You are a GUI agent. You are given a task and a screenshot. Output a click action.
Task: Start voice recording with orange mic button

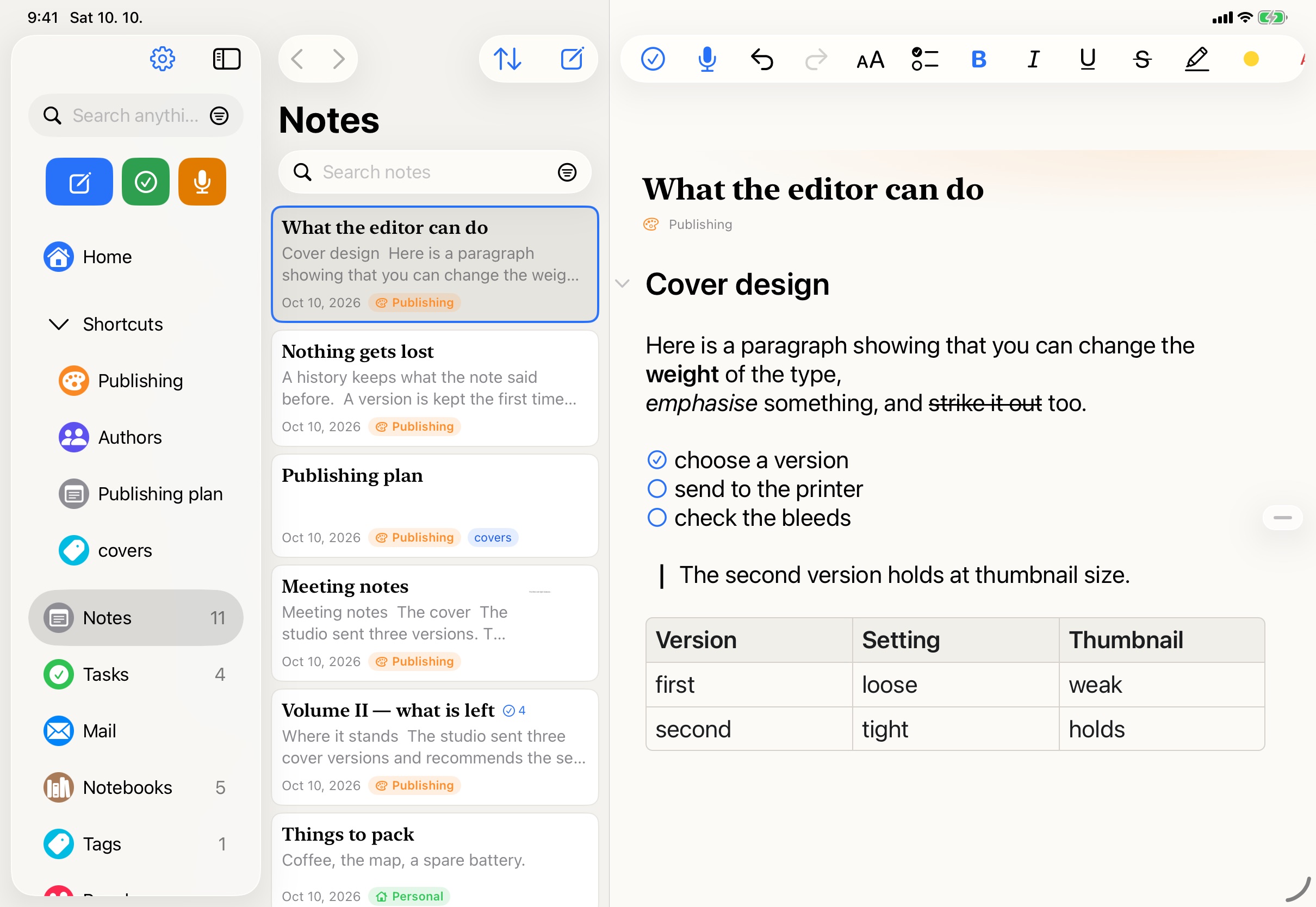click(202, 182)
